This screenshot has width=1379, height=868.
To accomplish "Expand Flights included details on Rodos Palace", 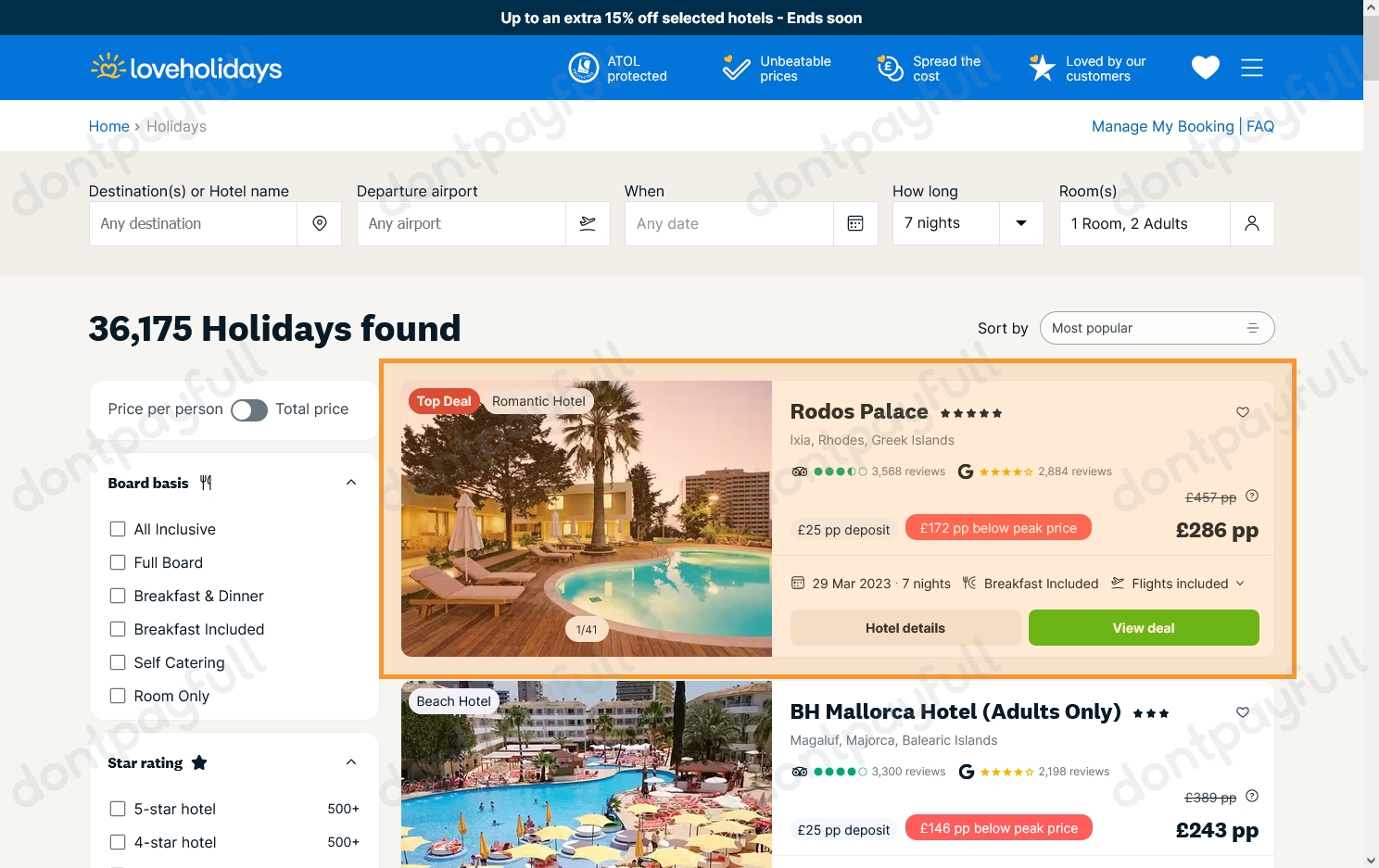I will point(1240,583).
